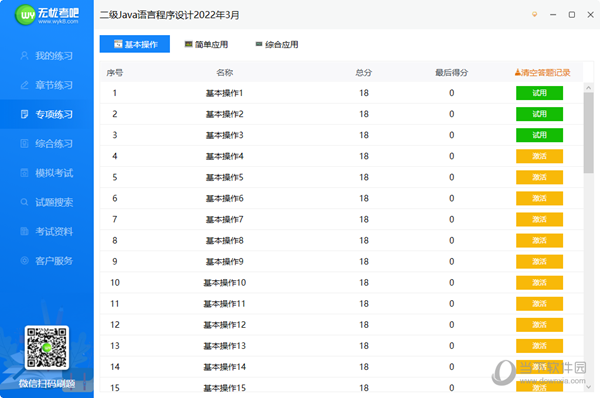600x398 pixels.
Task: Go to 综合练习
Action: click(x=47, y=144)
